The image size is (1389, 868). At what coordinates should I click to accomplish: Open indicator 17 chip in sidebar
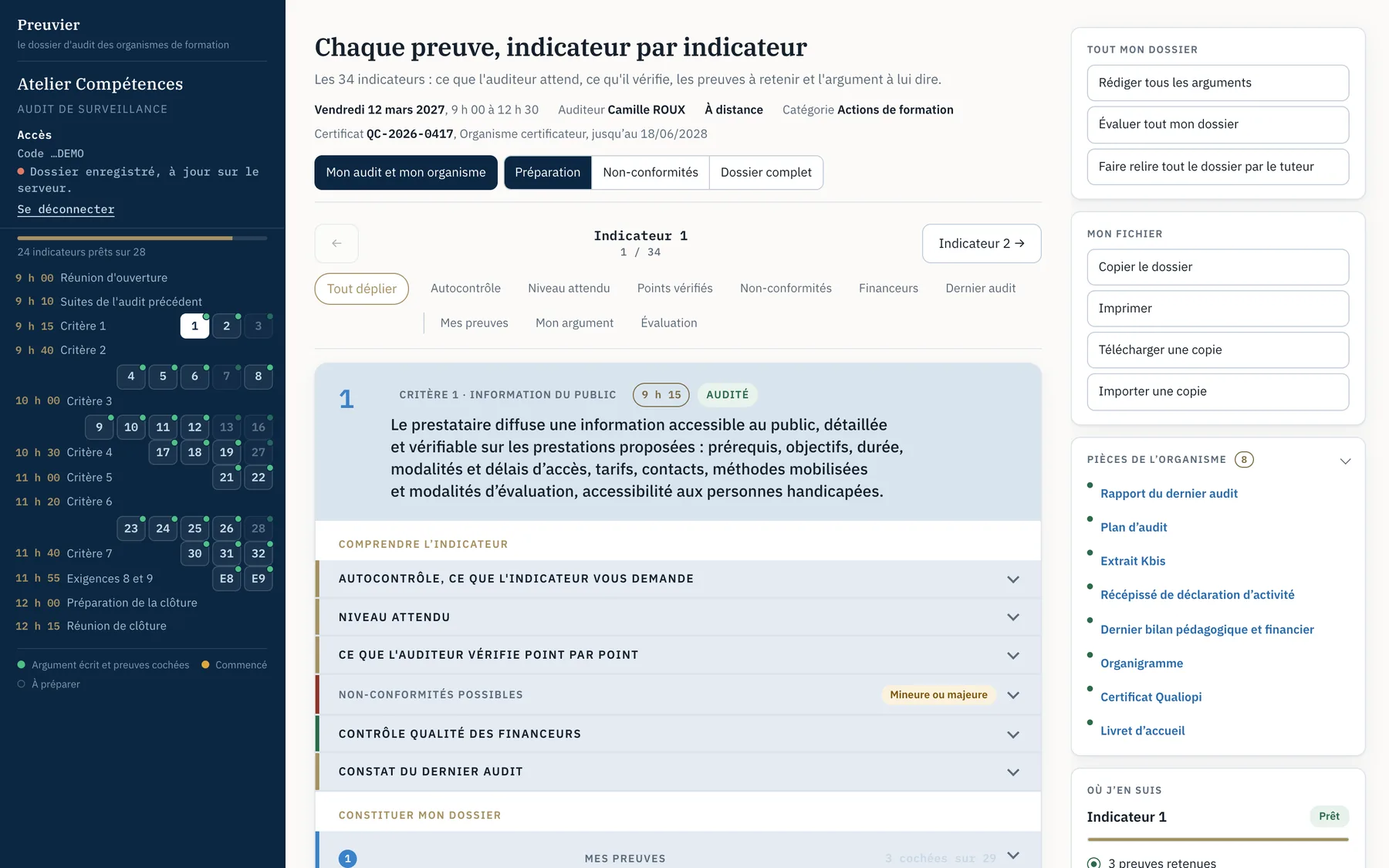click(163, 452)
